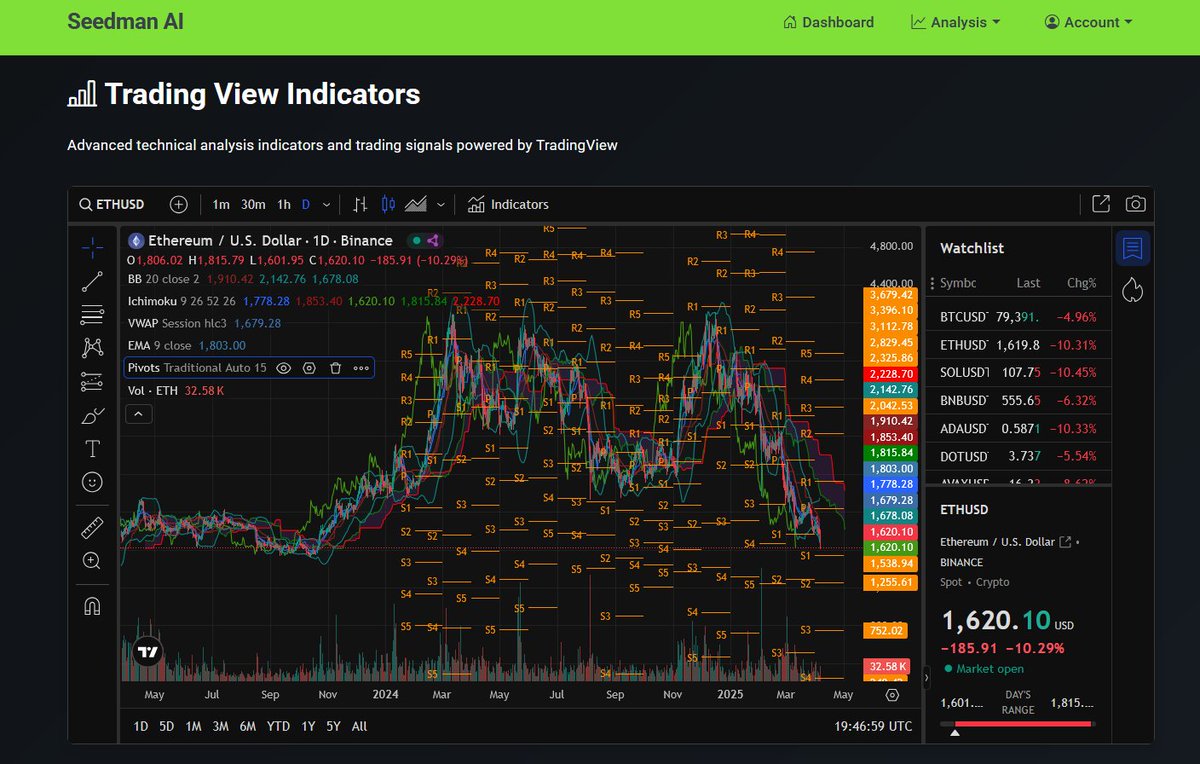Screen dimensions: 1200x764
Task: Open the forecasting and measurement tools
Action: click(92, 381)
